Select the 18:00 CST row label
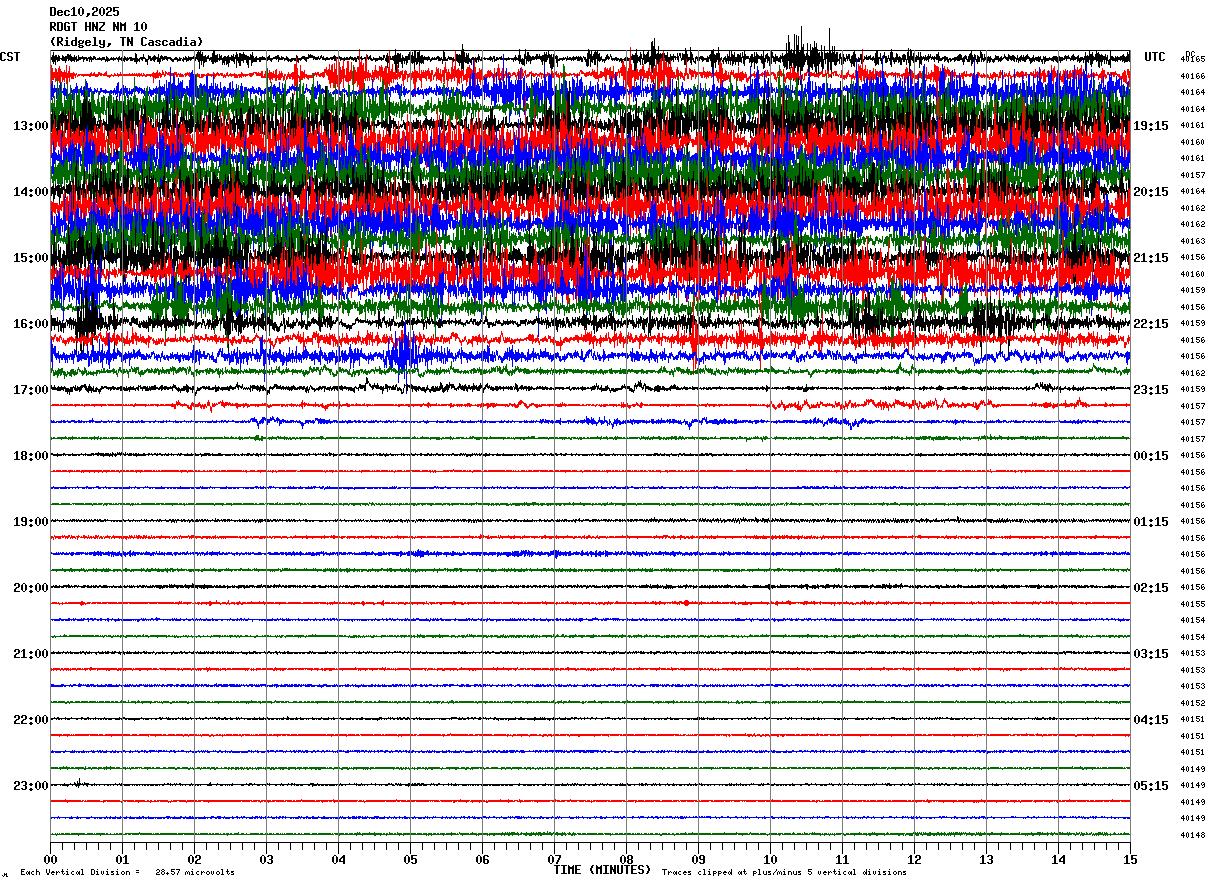The width and height of the screenshot is (1210, 886). pyautogui.click(x=30, y=456)
